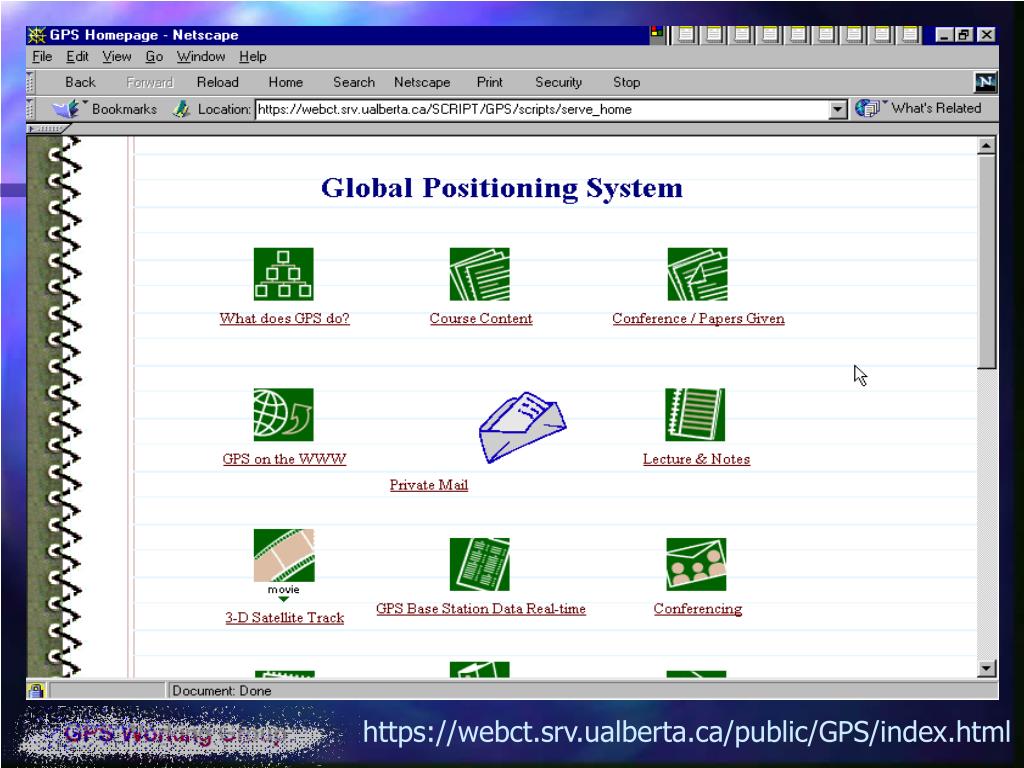1024x768 pixels.
Task: Follow the 'GPS on the WWW' link
Action: [284, 458]
